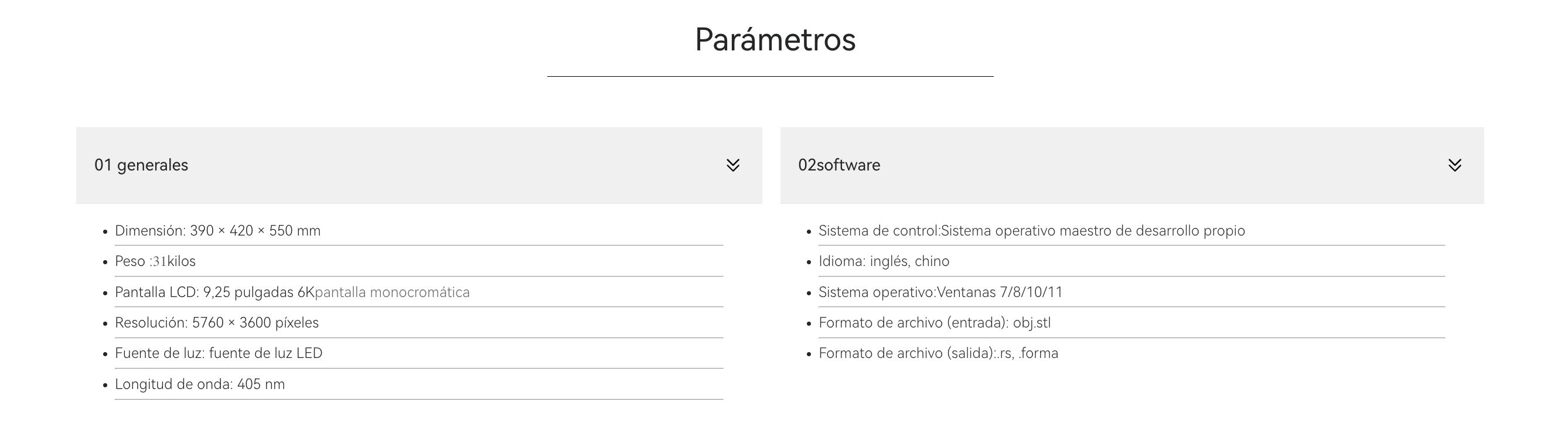Click the Peso 31 kilos entry
This screenshot has width=1568, height=423.
coord(155,261)
